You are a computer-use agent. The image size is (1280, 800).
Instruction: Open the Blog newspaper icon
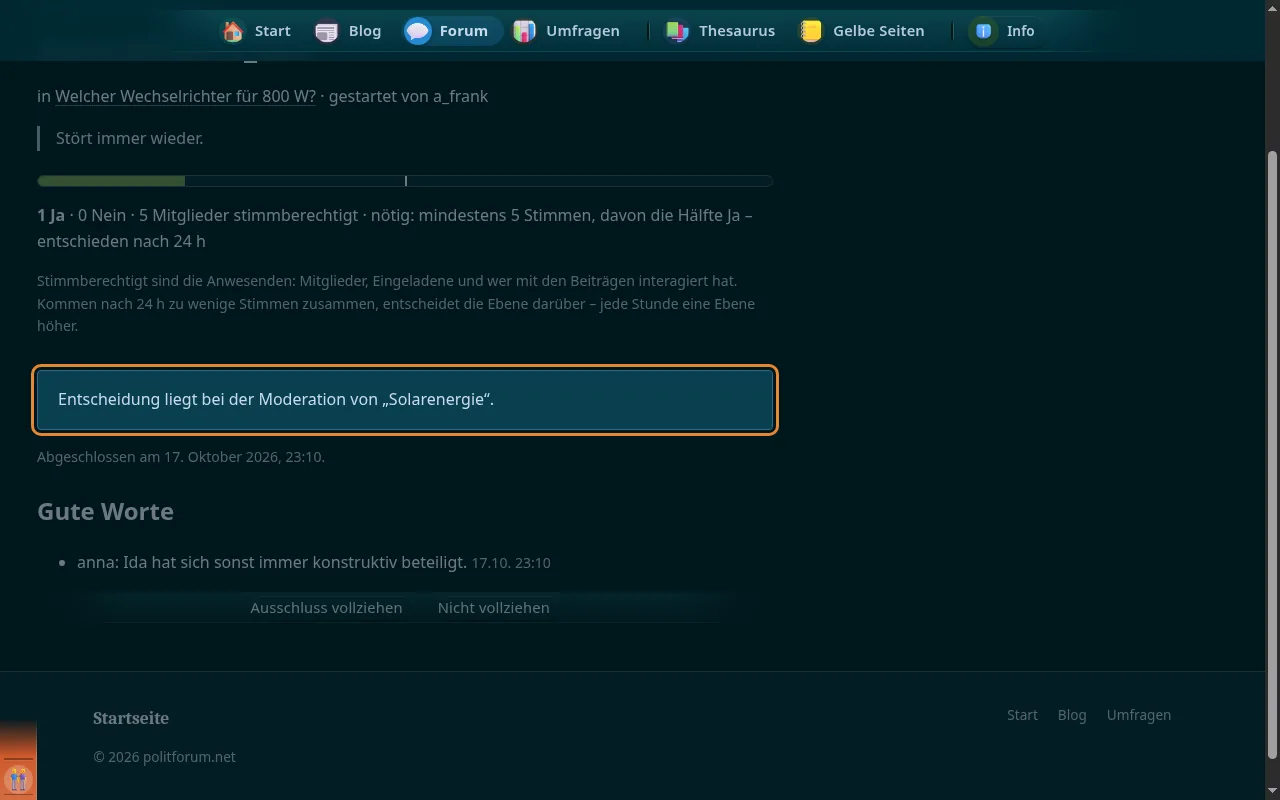pyautogui.click(x=327, y=31)
